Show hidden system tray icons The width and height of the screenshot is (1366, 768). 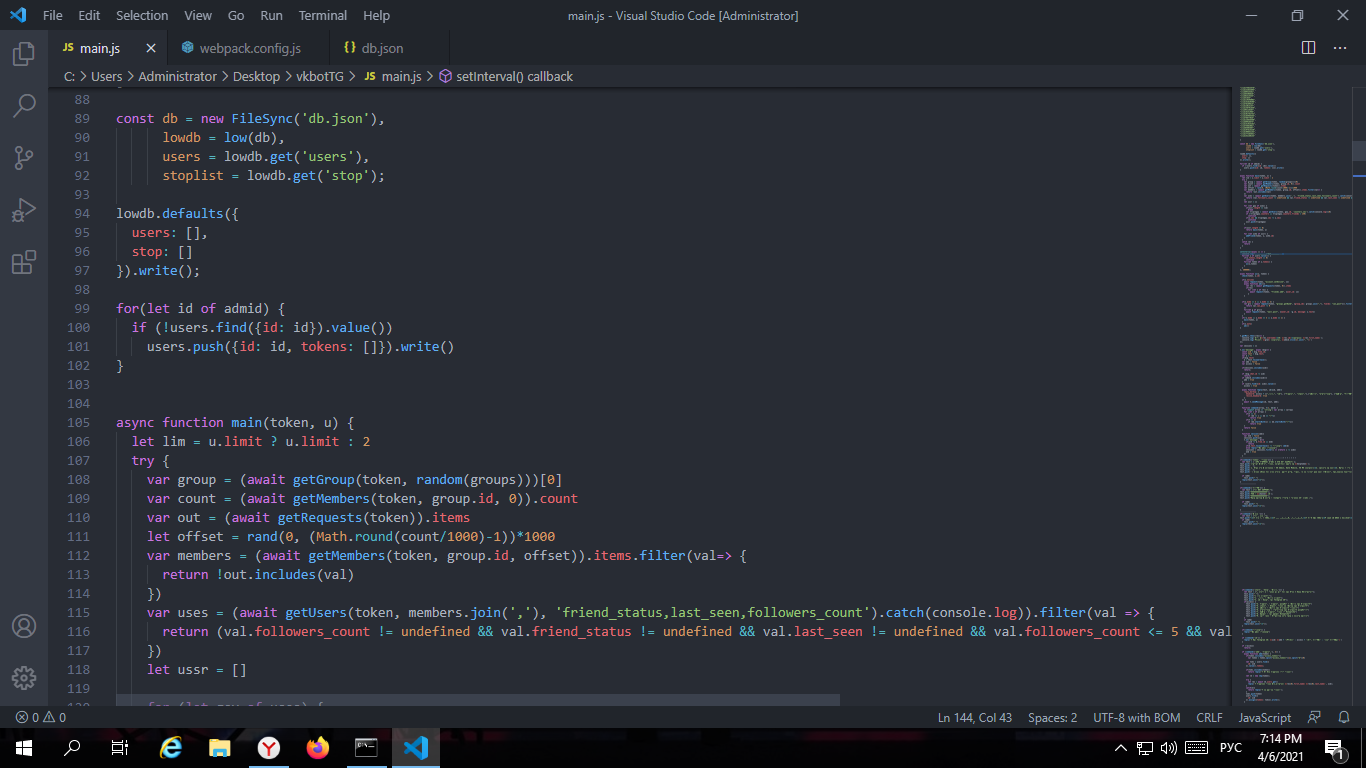1121,748
